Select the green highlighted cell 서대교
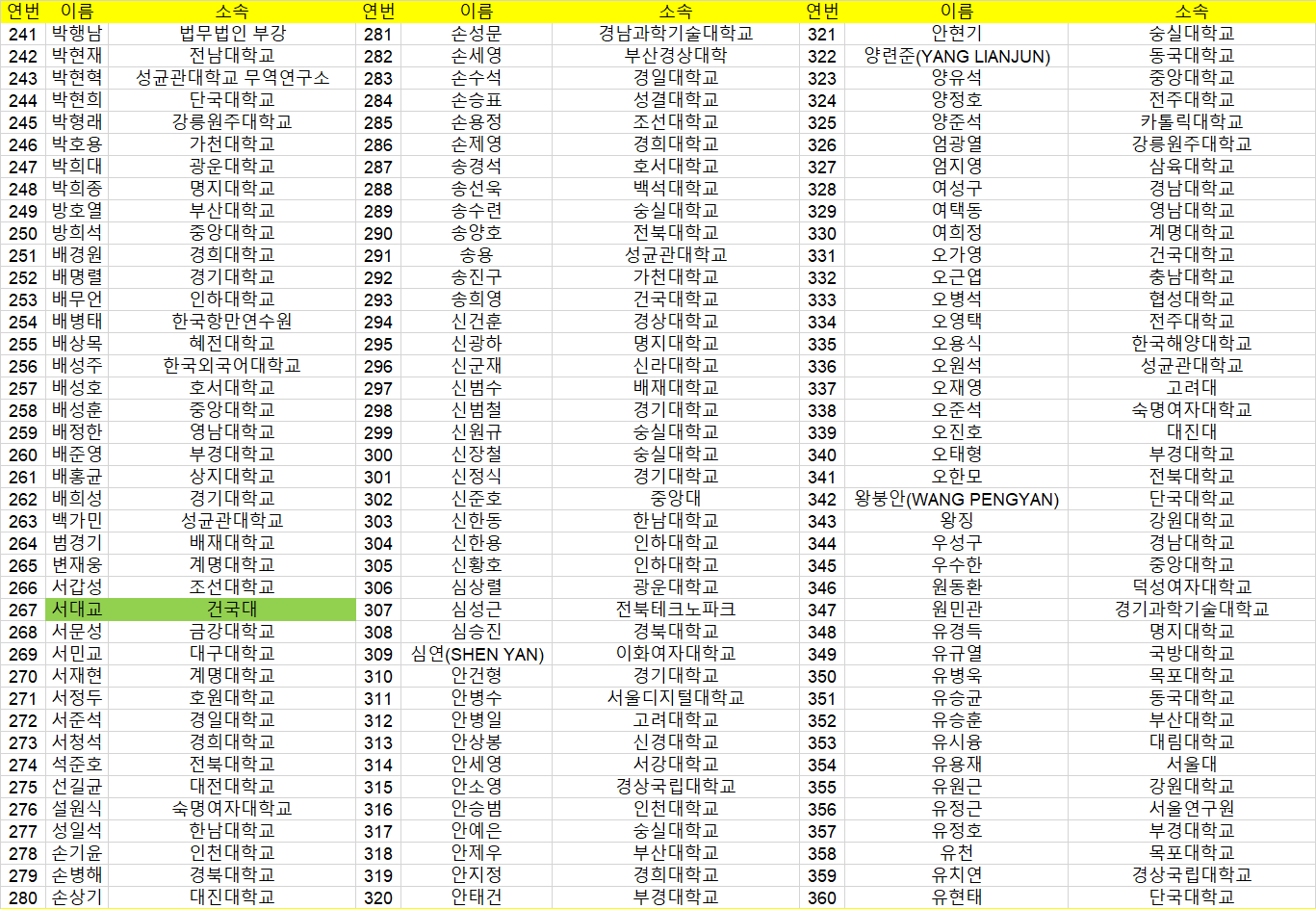Image resolution: width=1316 pixels, height=909 pixels. [77, 610]
